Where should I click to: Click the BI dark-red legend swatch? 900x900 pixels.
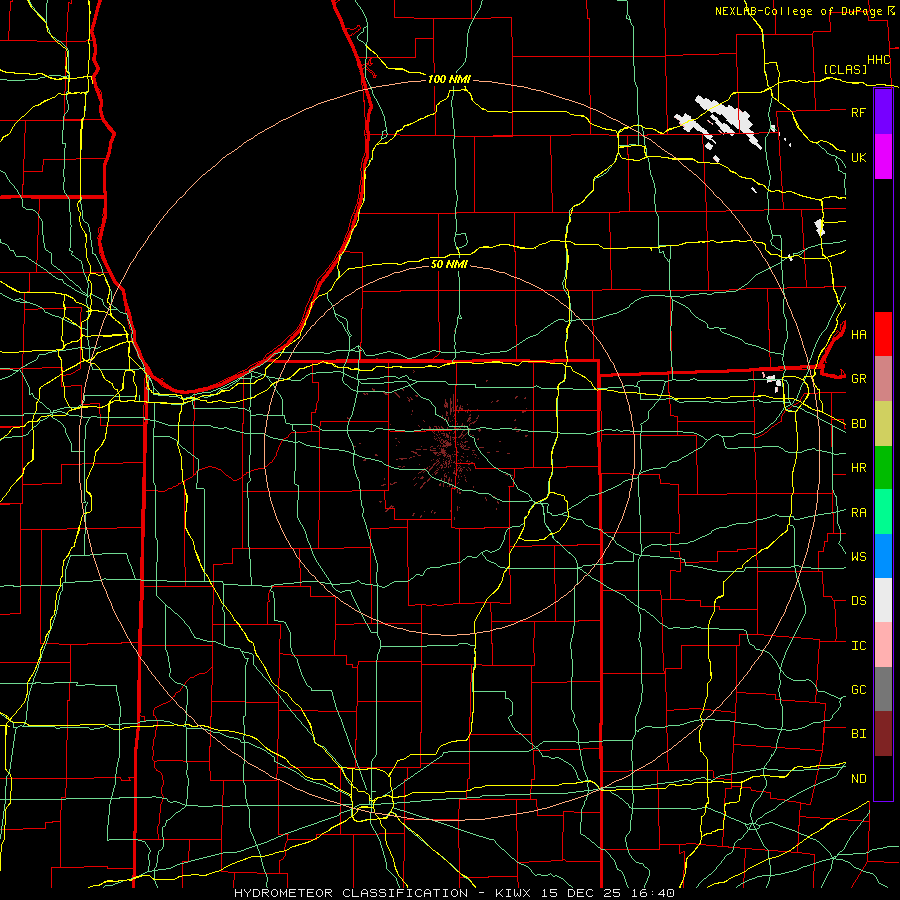coord(883,734)
